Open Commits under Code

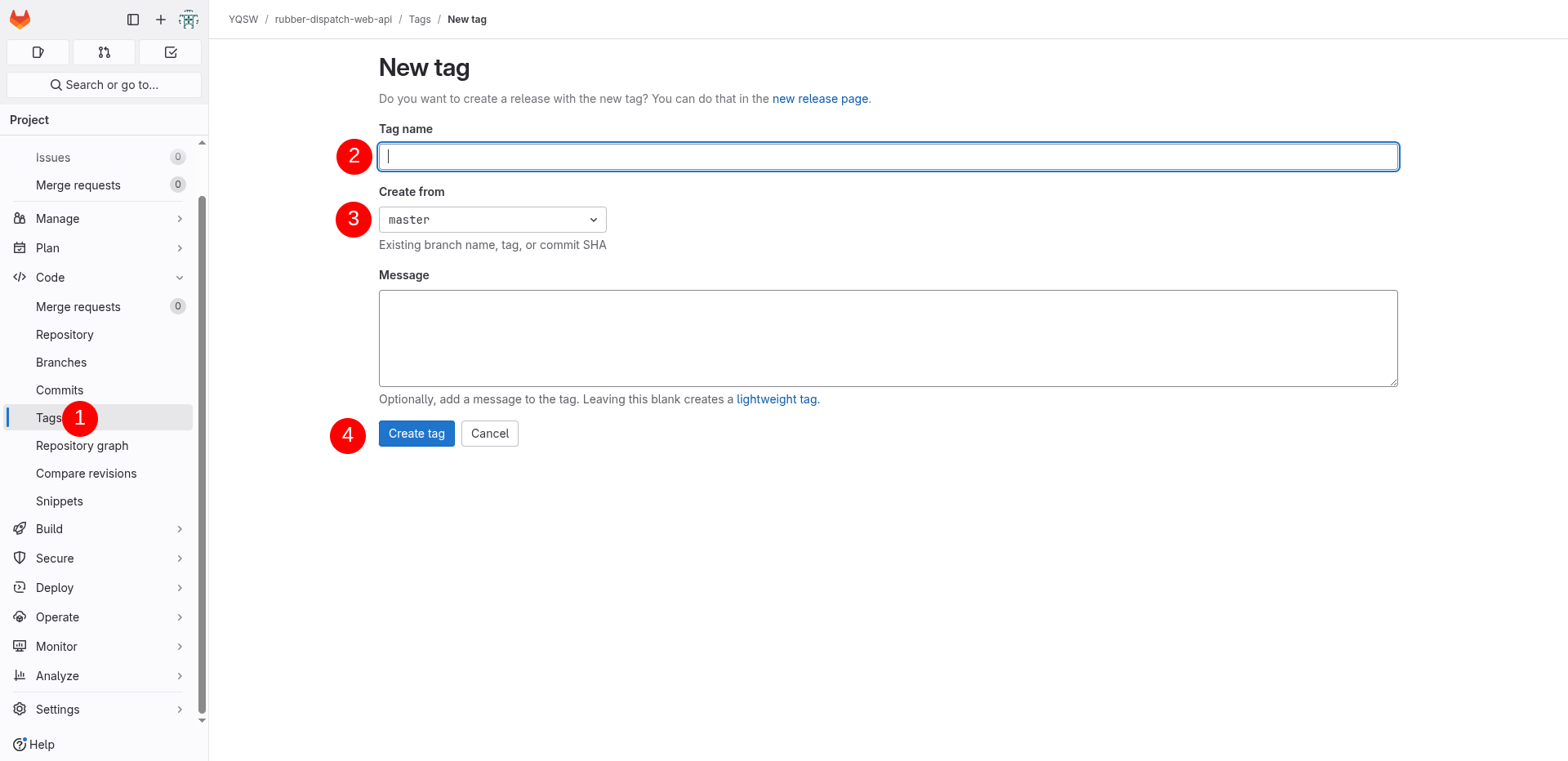[99, 390]
